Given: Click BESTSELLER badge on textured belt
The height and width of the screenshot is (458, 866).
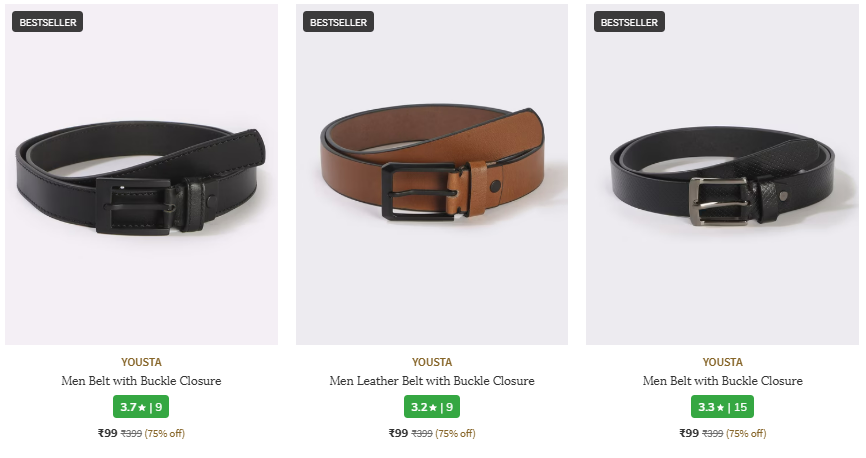Looking at the screenshot, I should 629,22.
